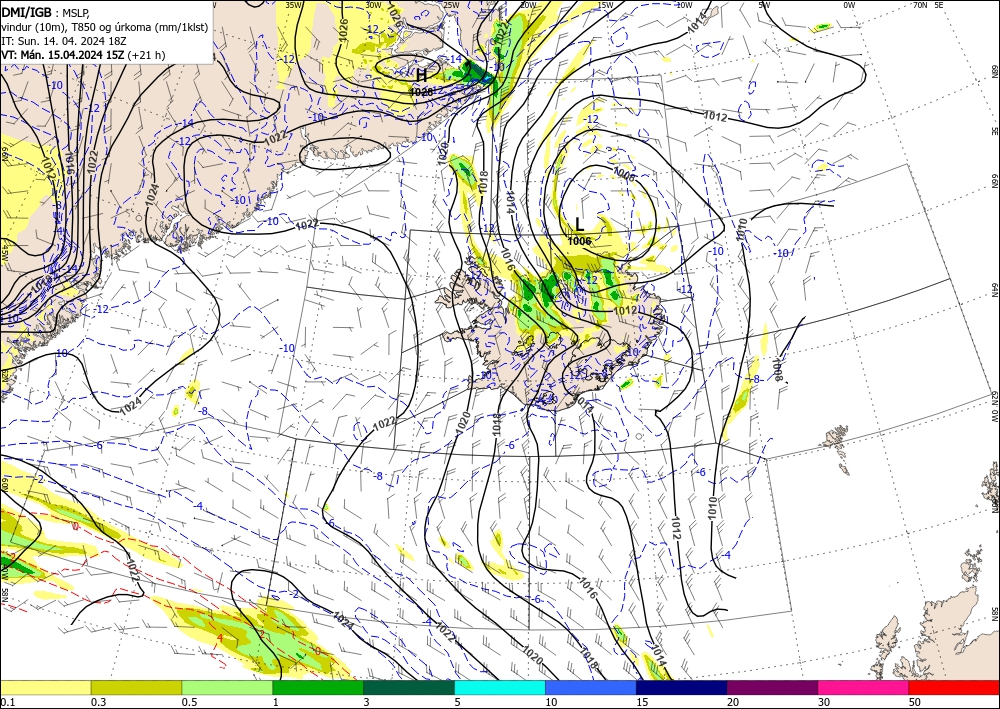
Task: Pick the dark green 3–5 legend swatch
Action: point(409,687)
